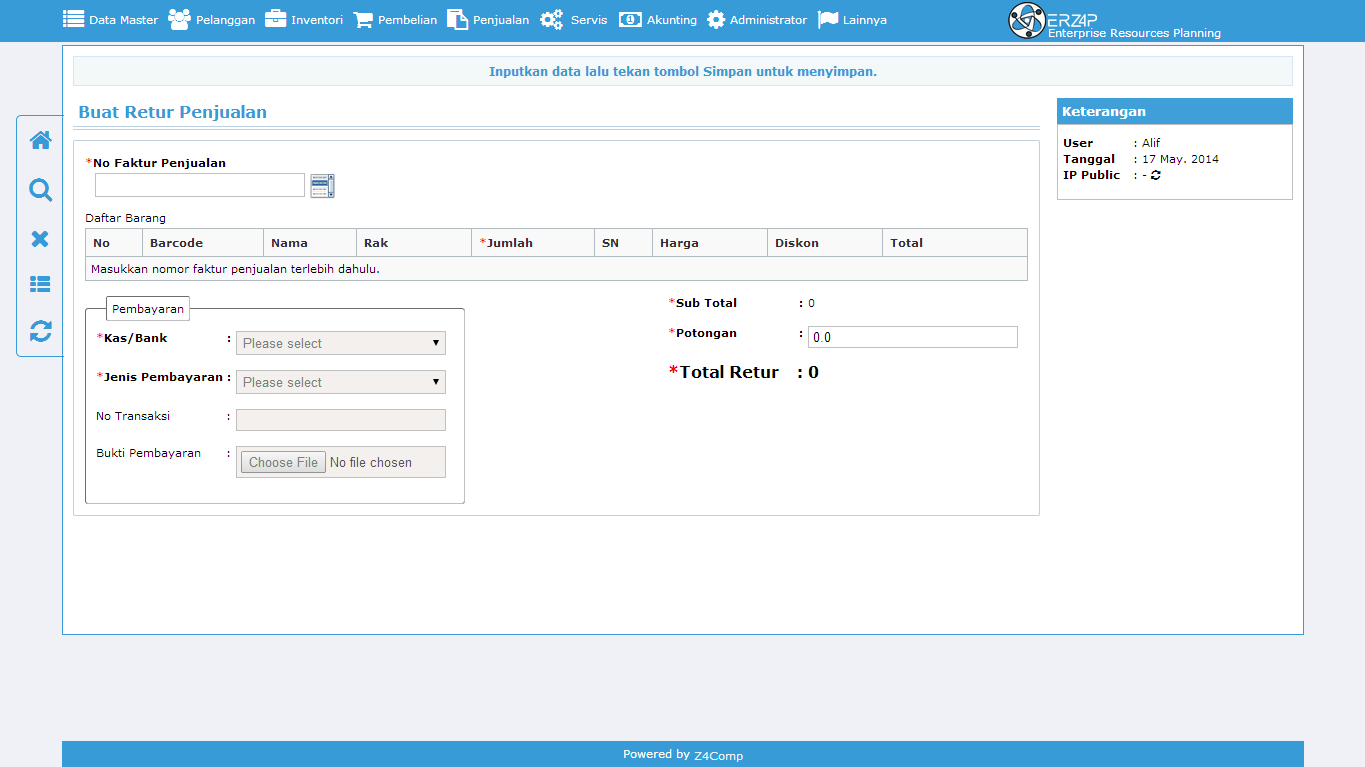Click the Jumlah column header

pyautogui.click(x=533, y=243)
